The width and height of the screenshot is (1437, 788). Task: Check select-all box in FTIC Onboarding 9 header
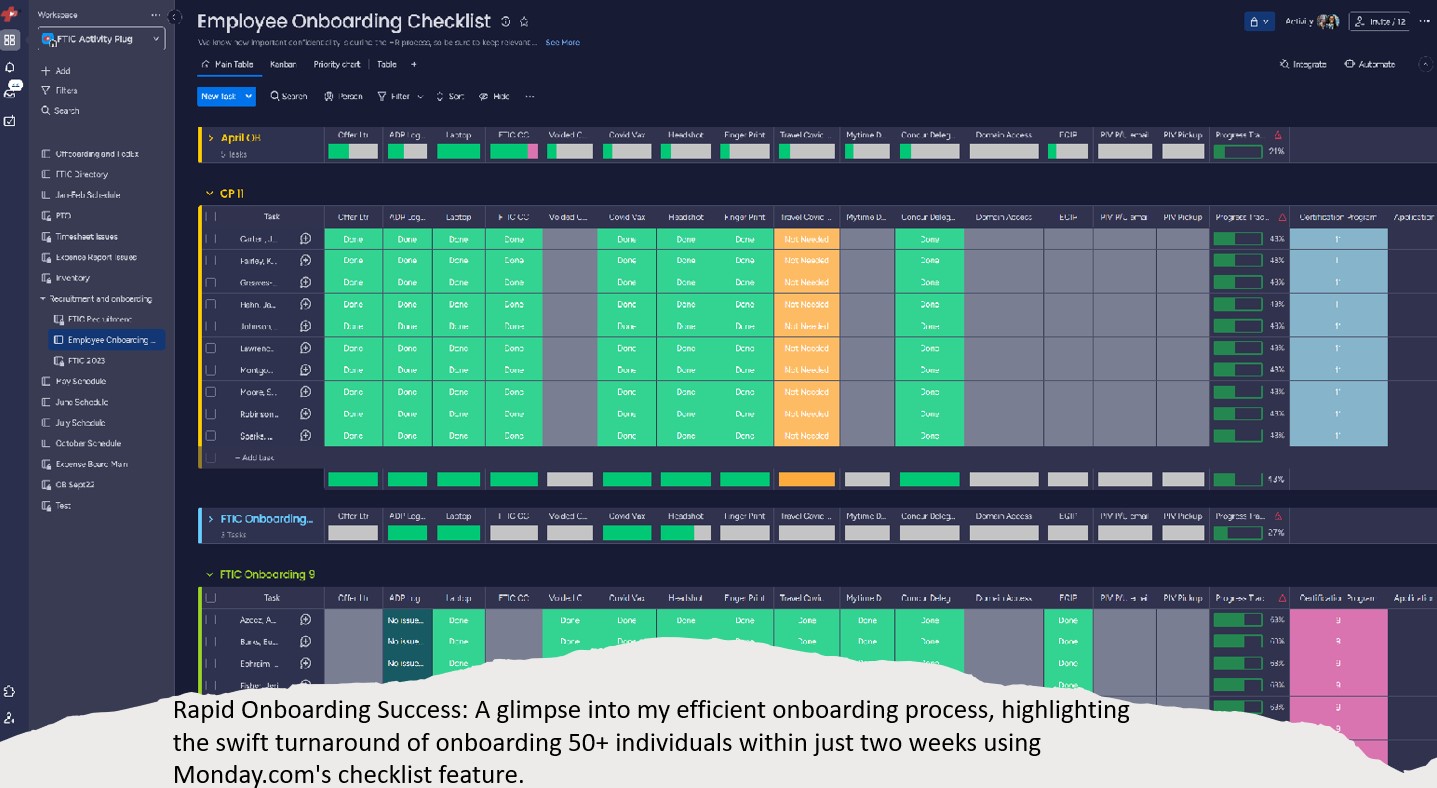[211, 598]
